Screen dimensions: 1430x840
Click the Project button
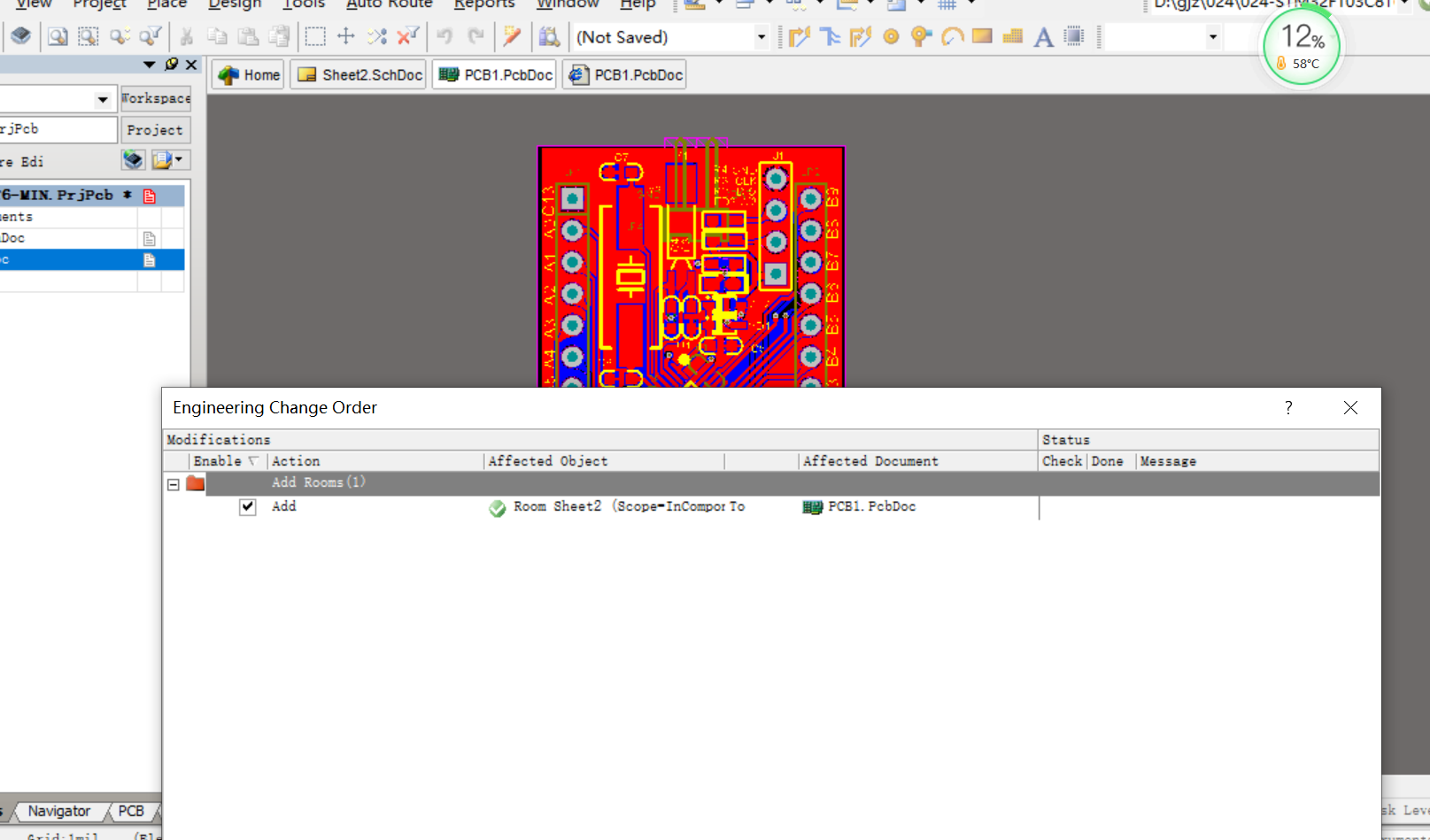(x=156, y=129)
